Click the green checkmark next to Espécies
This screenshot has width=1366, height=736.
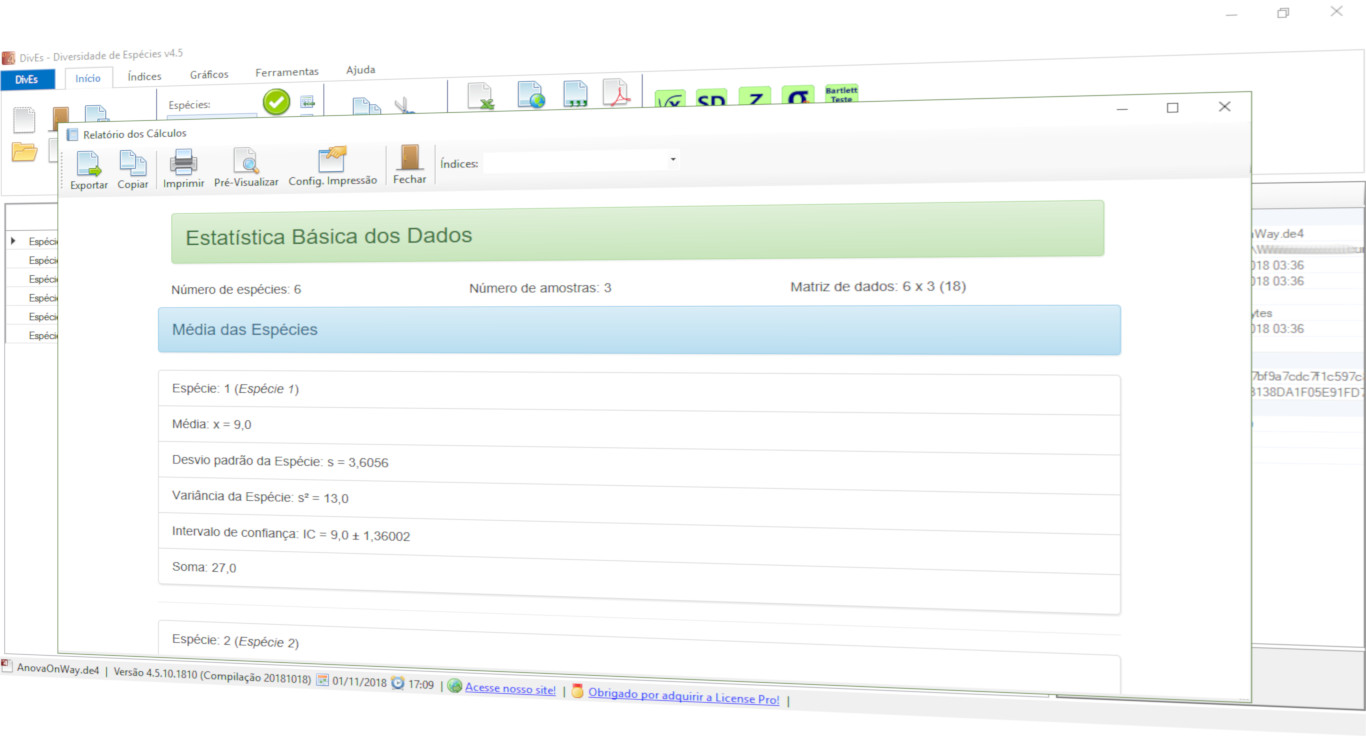coord(277,101)
